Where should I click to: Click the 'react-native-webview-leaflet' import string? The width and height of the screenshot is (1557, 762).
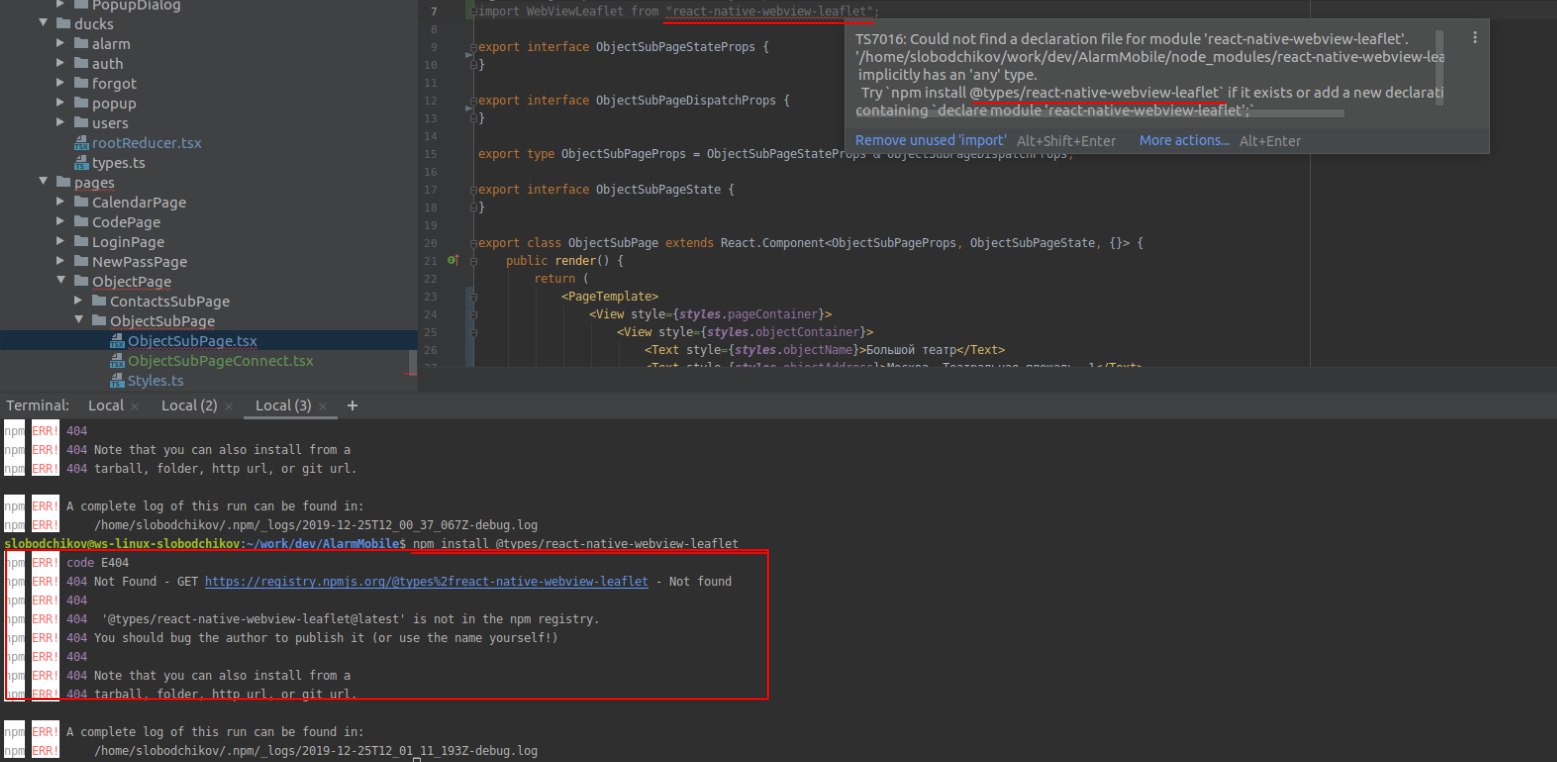click(x=769, y=11)
